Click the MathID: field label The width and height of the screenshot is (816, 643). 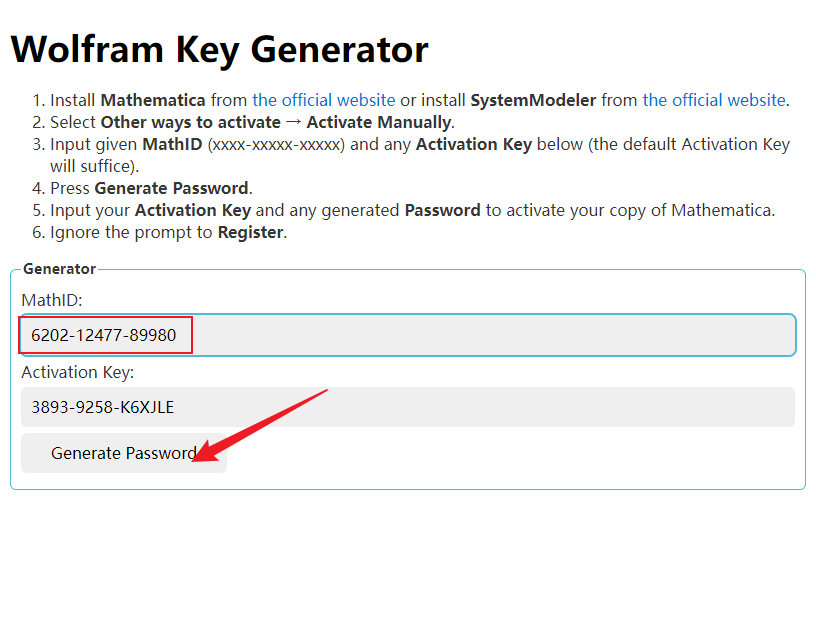click(52, 300)
